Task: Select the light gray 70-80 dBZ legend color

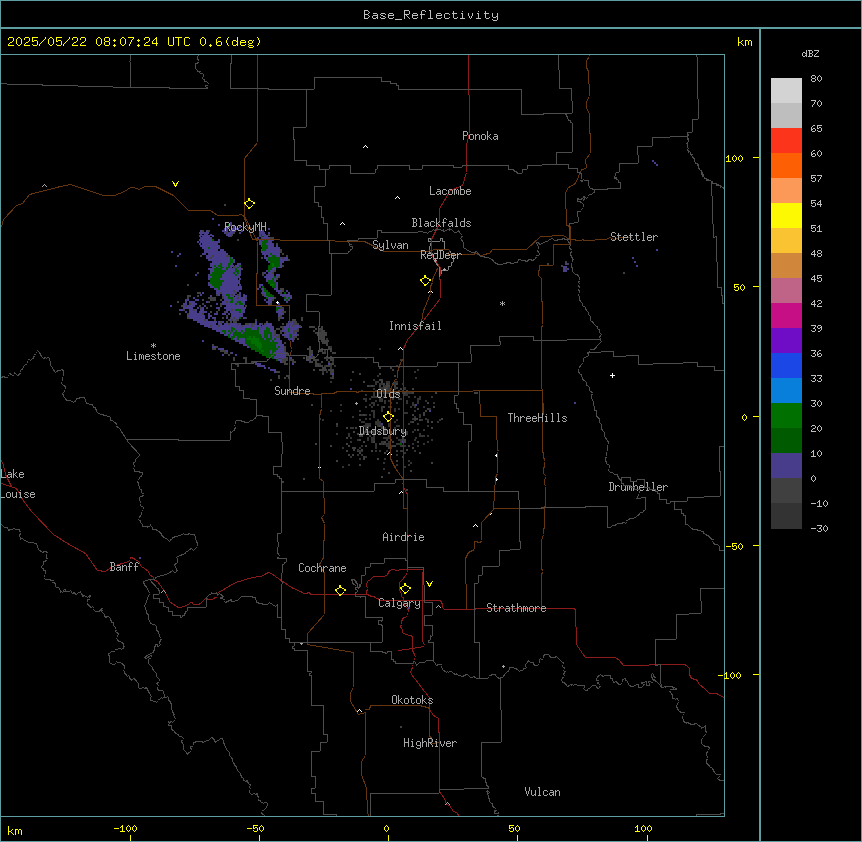Action: (x=786, y=91)
